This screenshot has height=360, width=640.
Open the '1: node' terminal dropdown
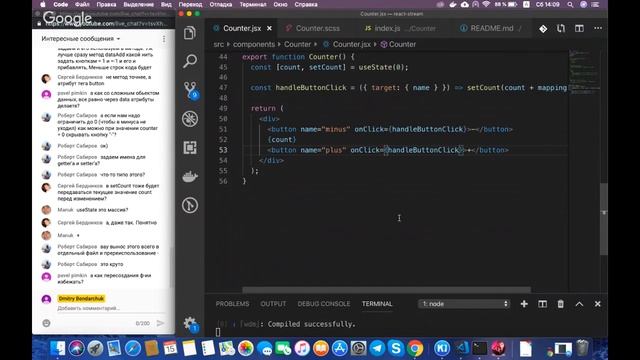click(x=464, y=304)
